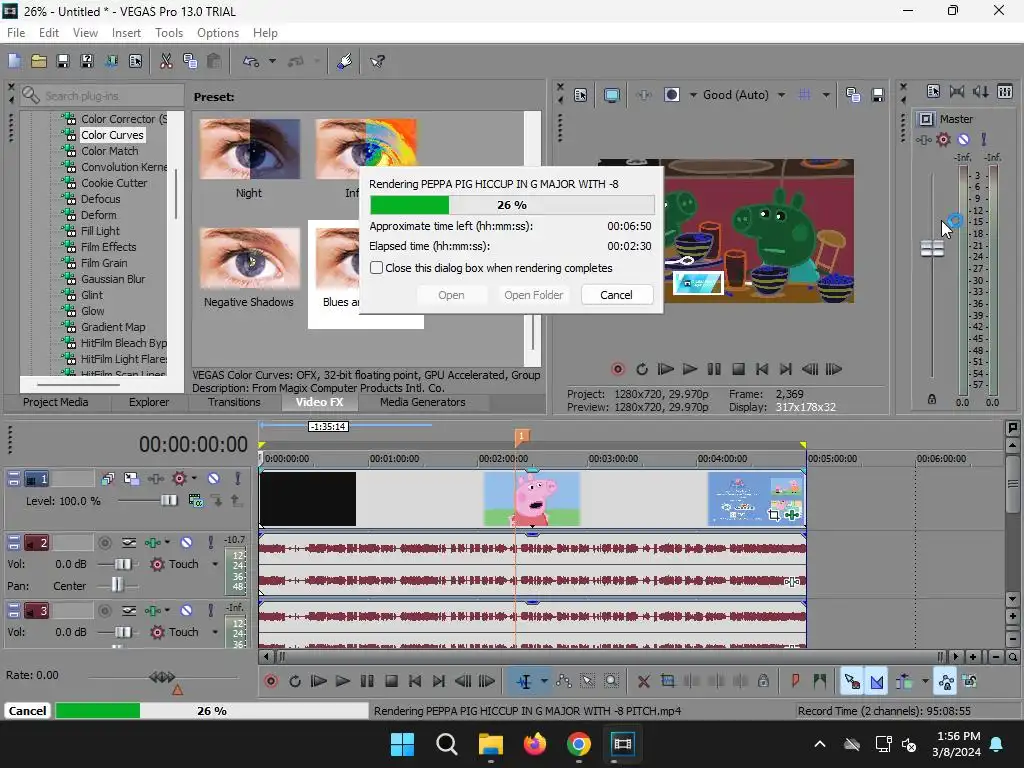Viewport: 1024px width, 768px height.
Task: Open the overlays grid dropdown arrow
Action: (826, 95)
